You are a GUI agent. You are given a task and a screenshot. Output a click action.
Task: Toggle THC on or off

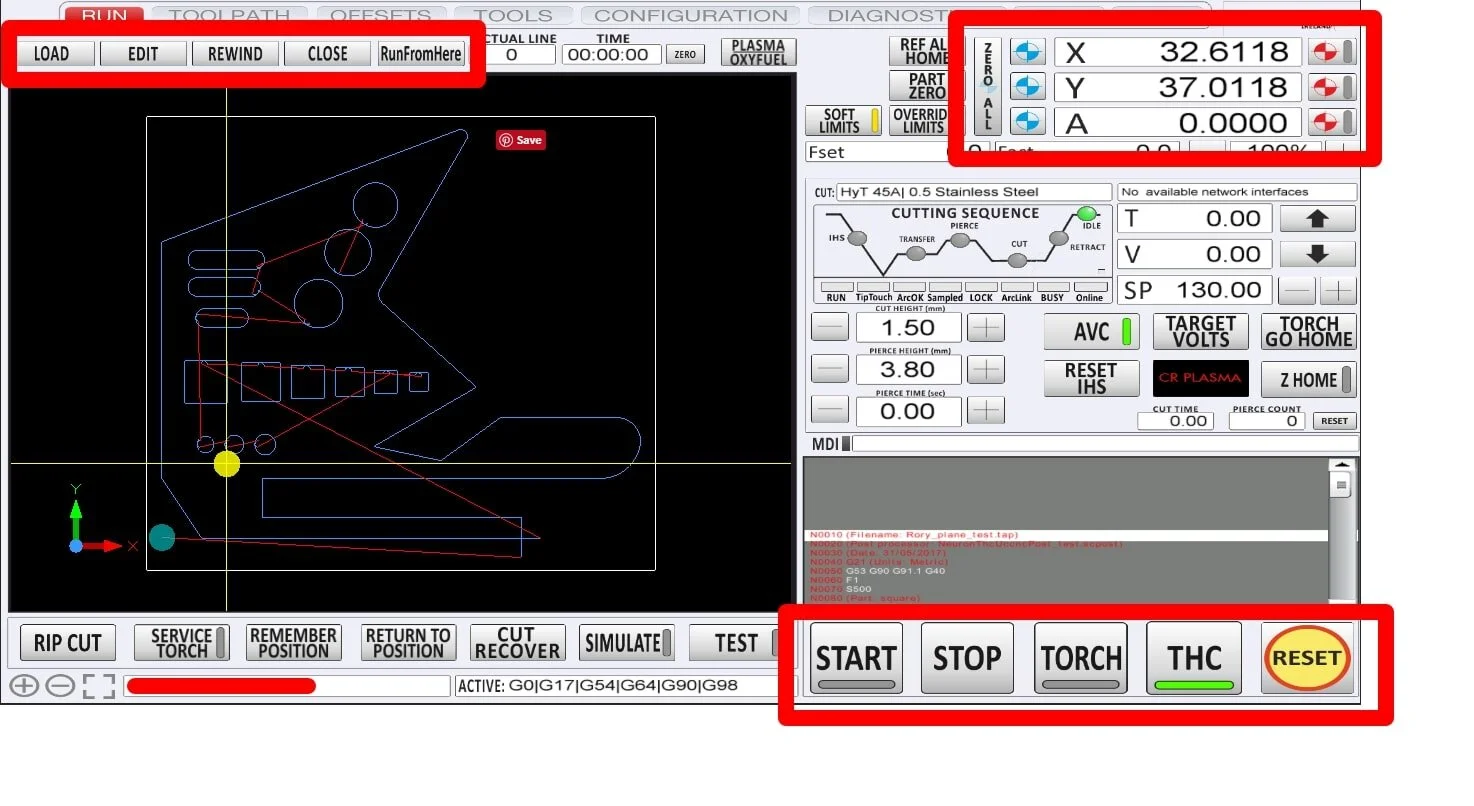coord(1194,658)
